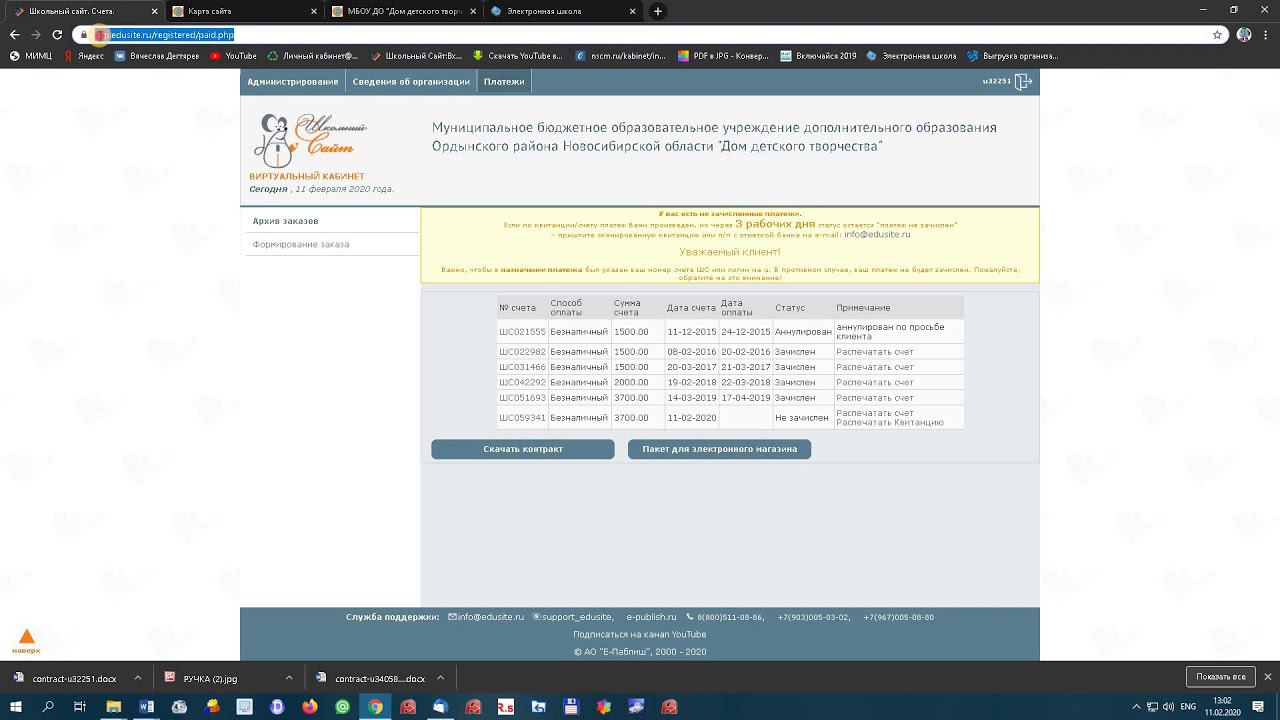Close the downloads bar
Viewport: 1280px width, 720px height.
pyautogui.click(x=1267, y=677)
